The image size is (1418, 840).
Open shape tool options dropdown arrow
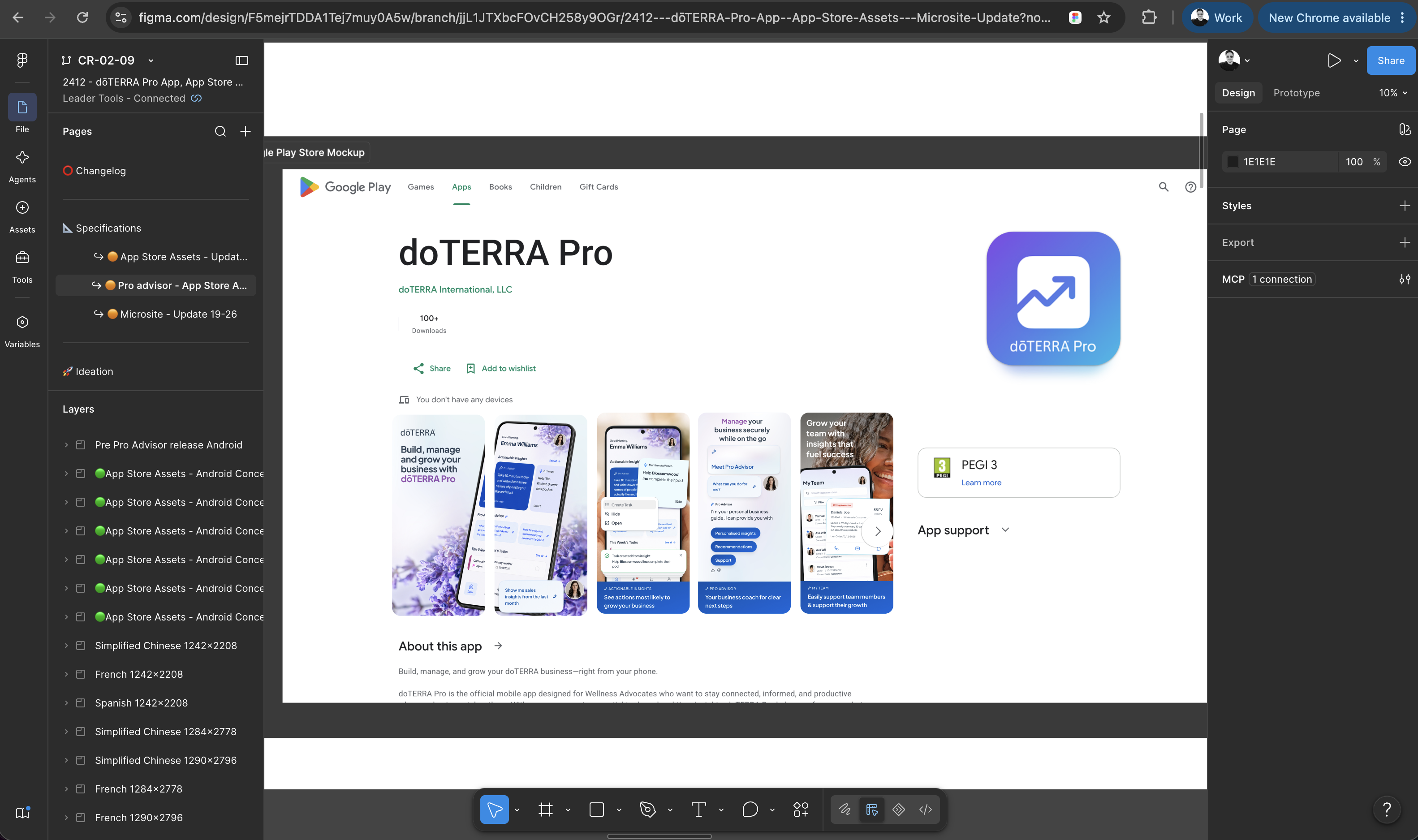pos(619,810)
